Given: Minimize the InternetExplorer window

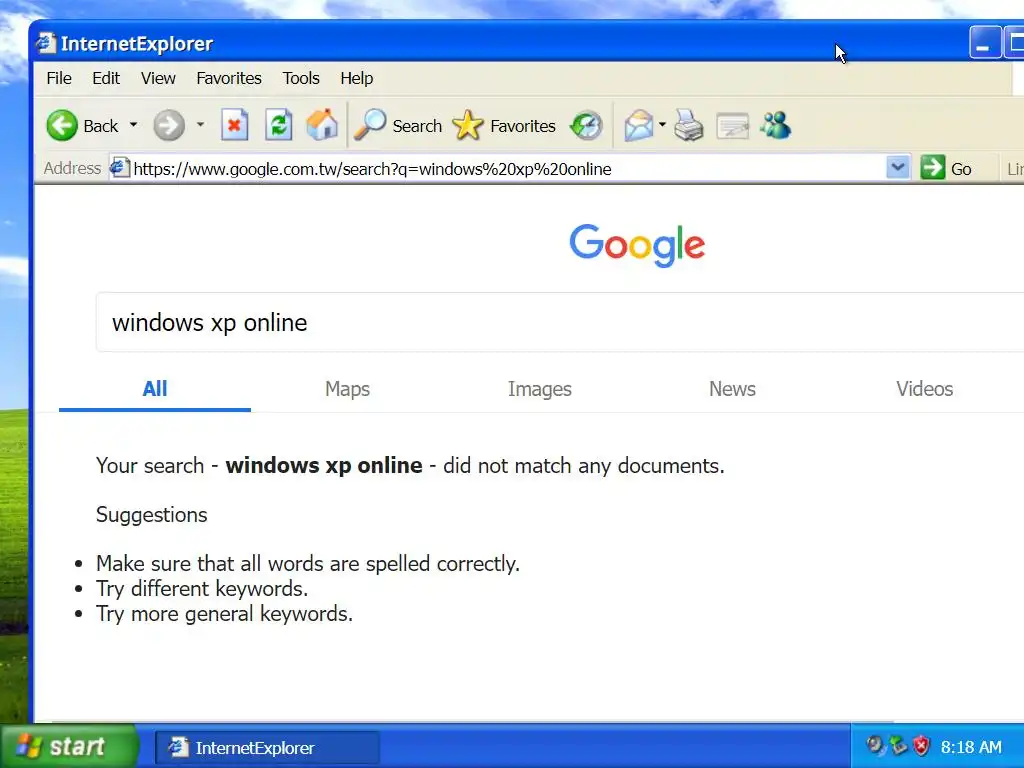Looking at the screenshot, I should [x=985, y=43].
